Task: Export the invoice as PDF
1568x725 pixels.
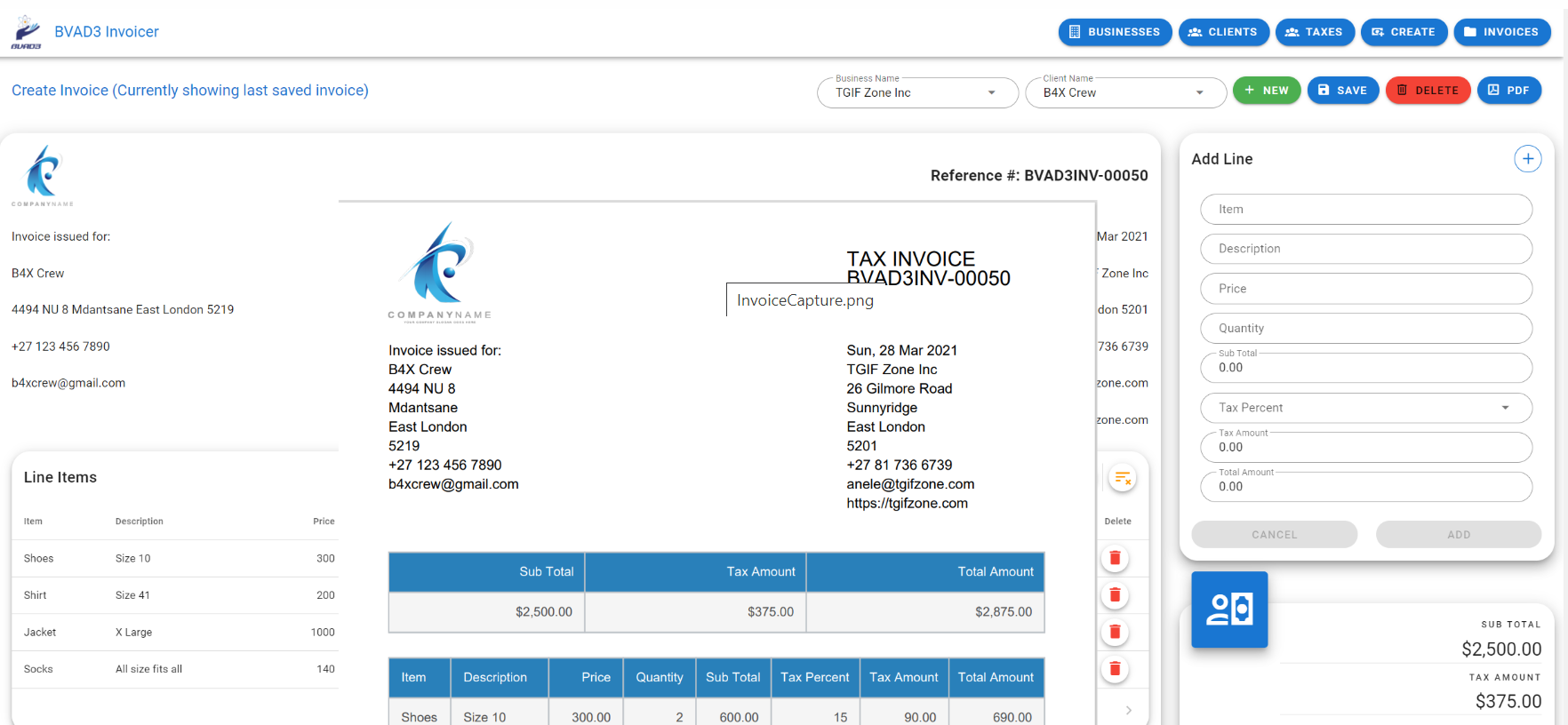Action: point(1509,91)
